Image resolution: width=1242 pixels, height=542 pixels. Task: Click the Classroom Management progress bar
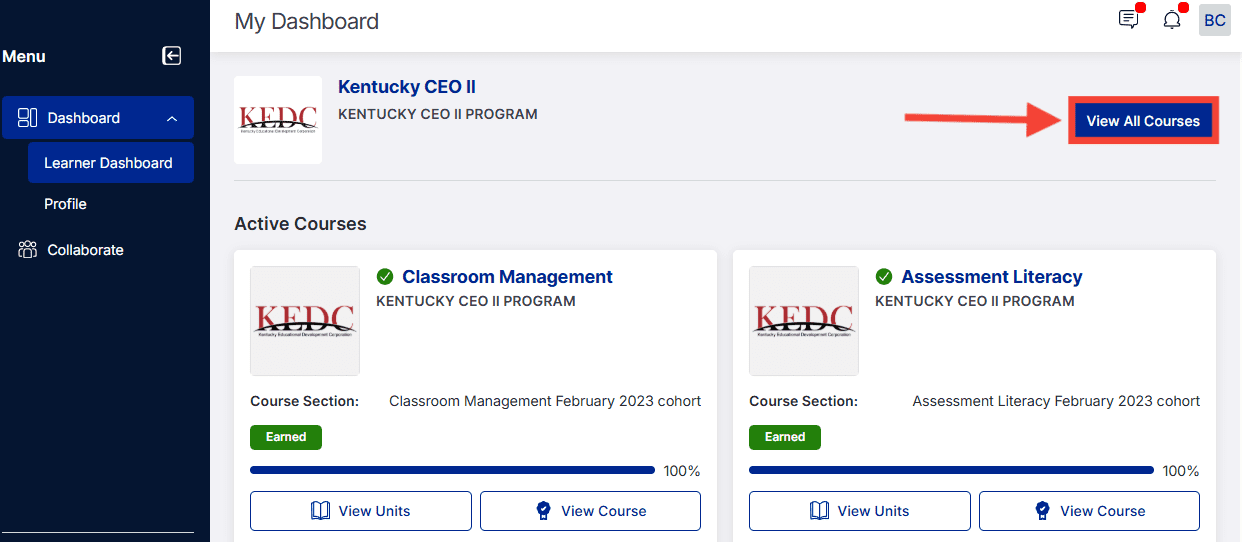[452, 470]
